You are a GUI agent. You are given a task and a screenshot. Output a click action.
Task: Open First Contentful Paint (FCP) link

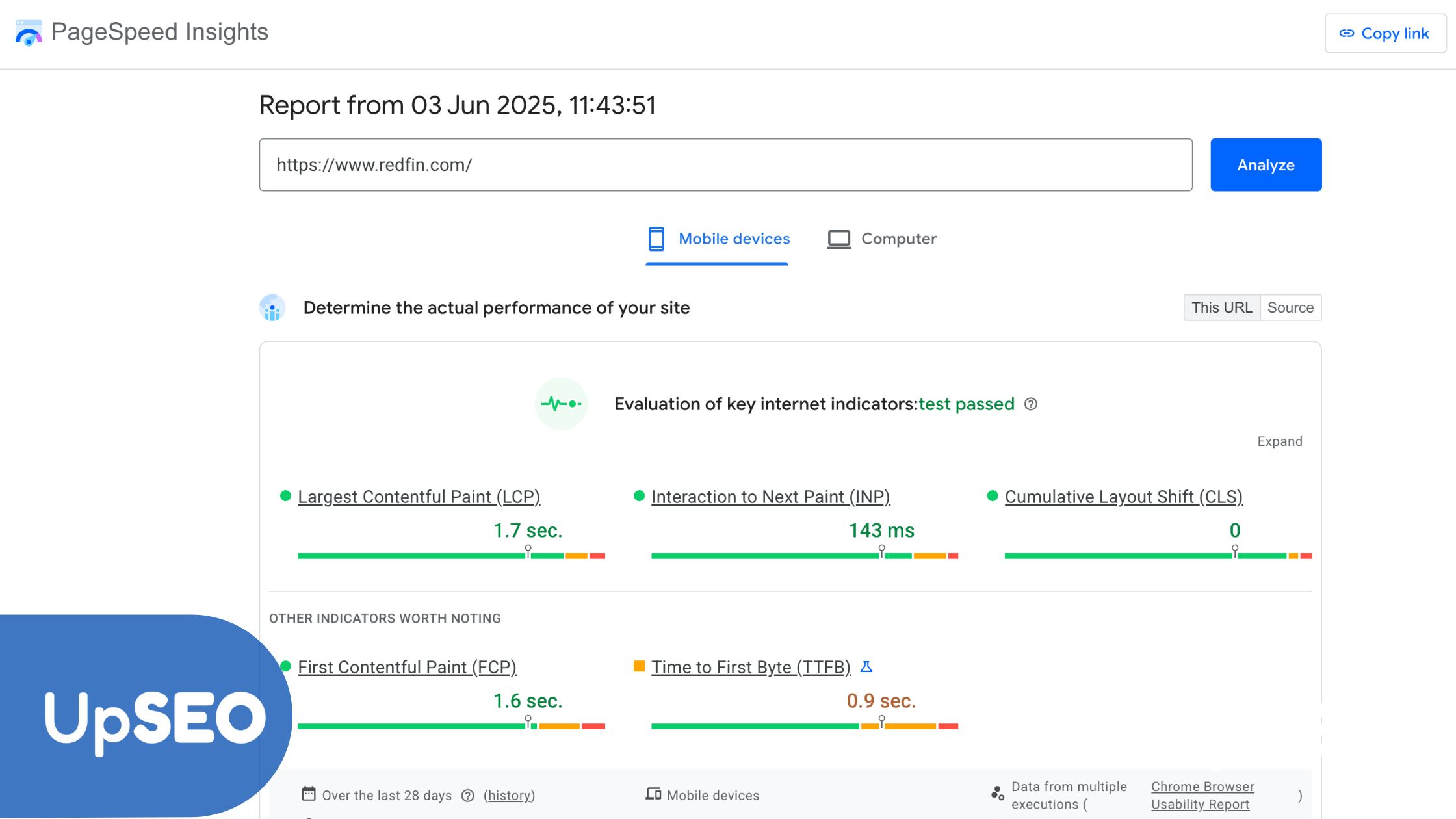tap(408, 668)
